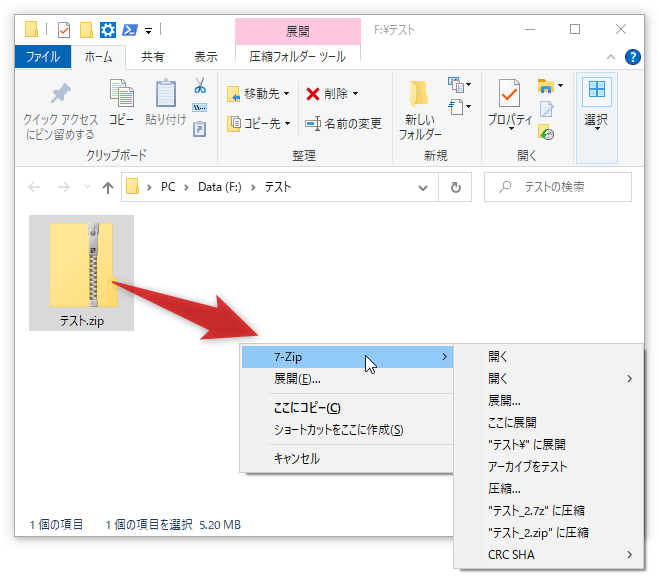The height and width of the screenshot is (582, 658).
Task: Click the address bar folder icon
Action: coord(133,187)
